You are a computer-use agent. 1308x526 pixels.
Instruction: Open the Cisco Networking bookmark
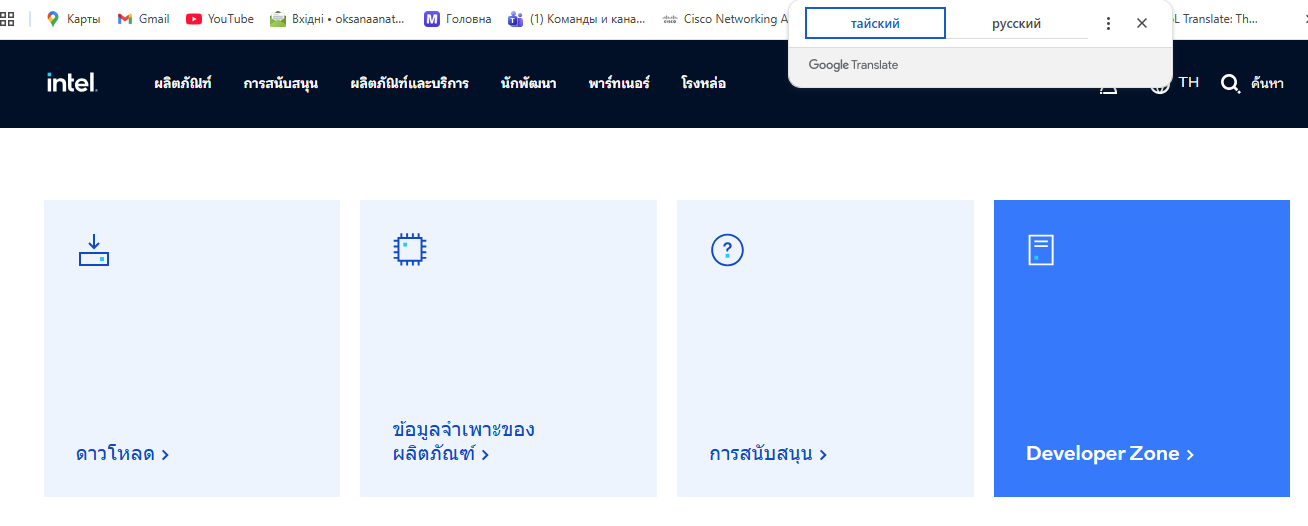(725, 19)
